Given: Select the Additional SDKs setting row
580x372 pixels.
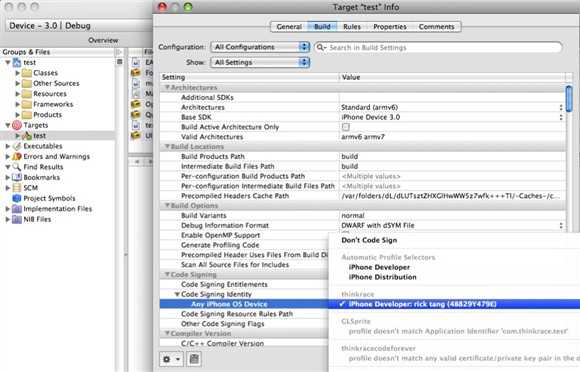Looking at the screenshot, I should pos(362,98).
